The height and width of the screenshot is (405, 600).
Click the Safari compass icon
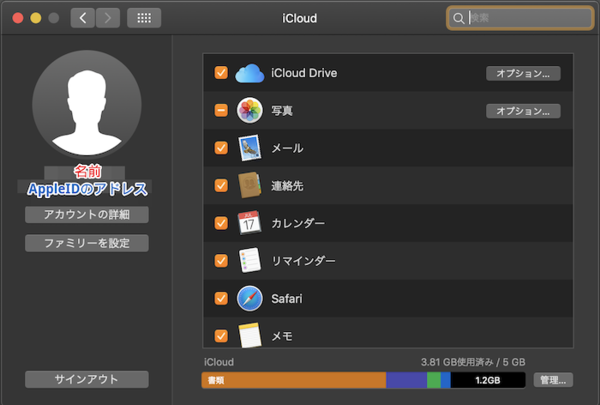click(x=249, y=298)
